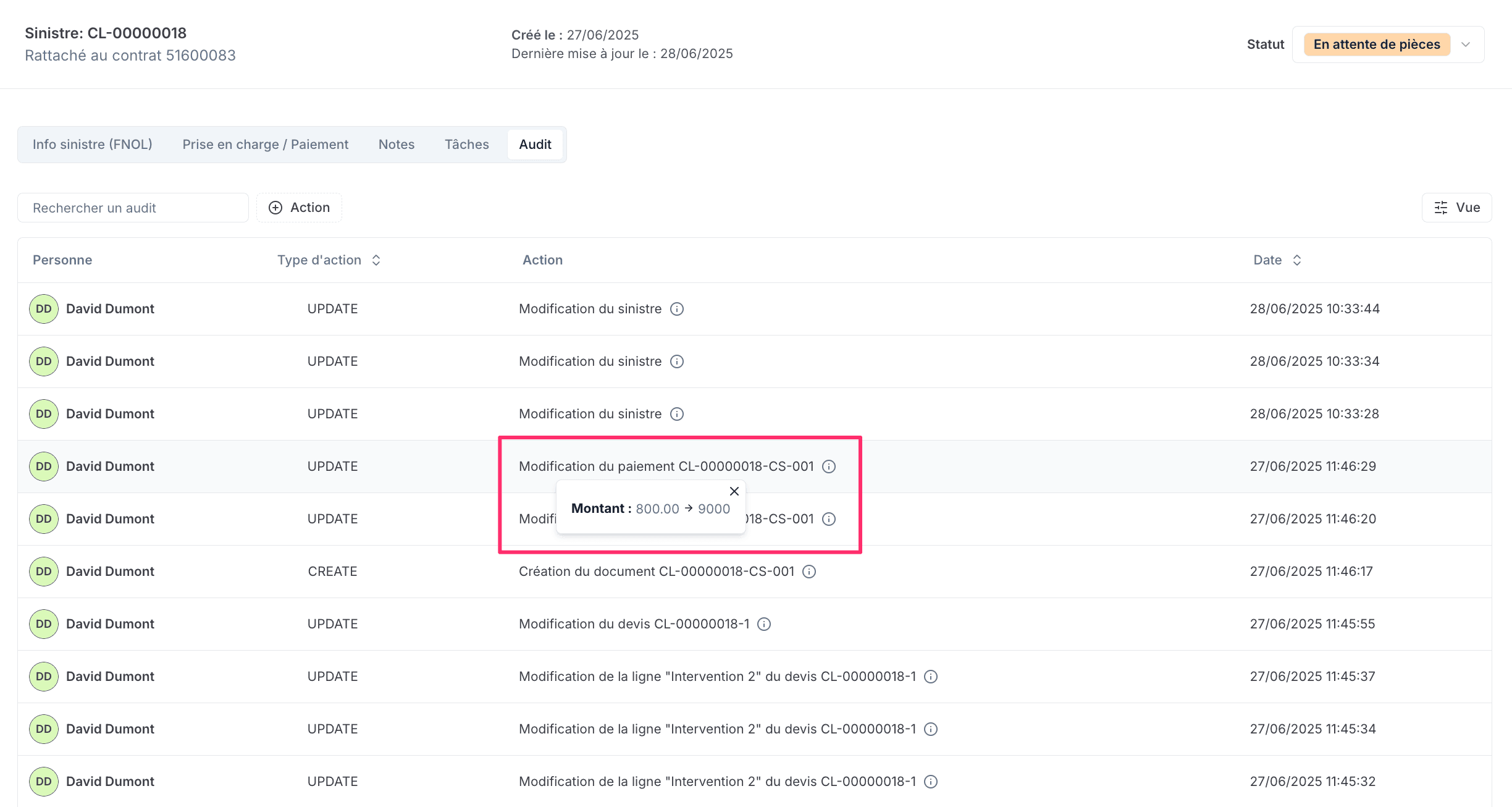Click info icon for 10:33:28 sinistre modification
The image size is (1512, 807).
point(677,414)
